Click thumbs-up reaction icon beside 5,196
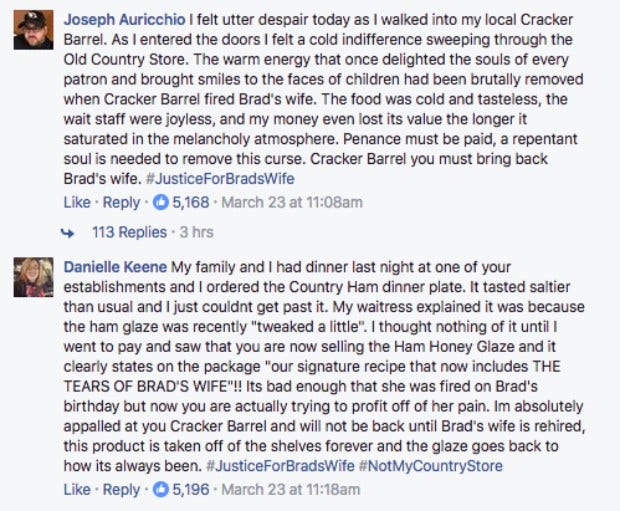This screenshot has height=511, width=620. click(161, 490)
